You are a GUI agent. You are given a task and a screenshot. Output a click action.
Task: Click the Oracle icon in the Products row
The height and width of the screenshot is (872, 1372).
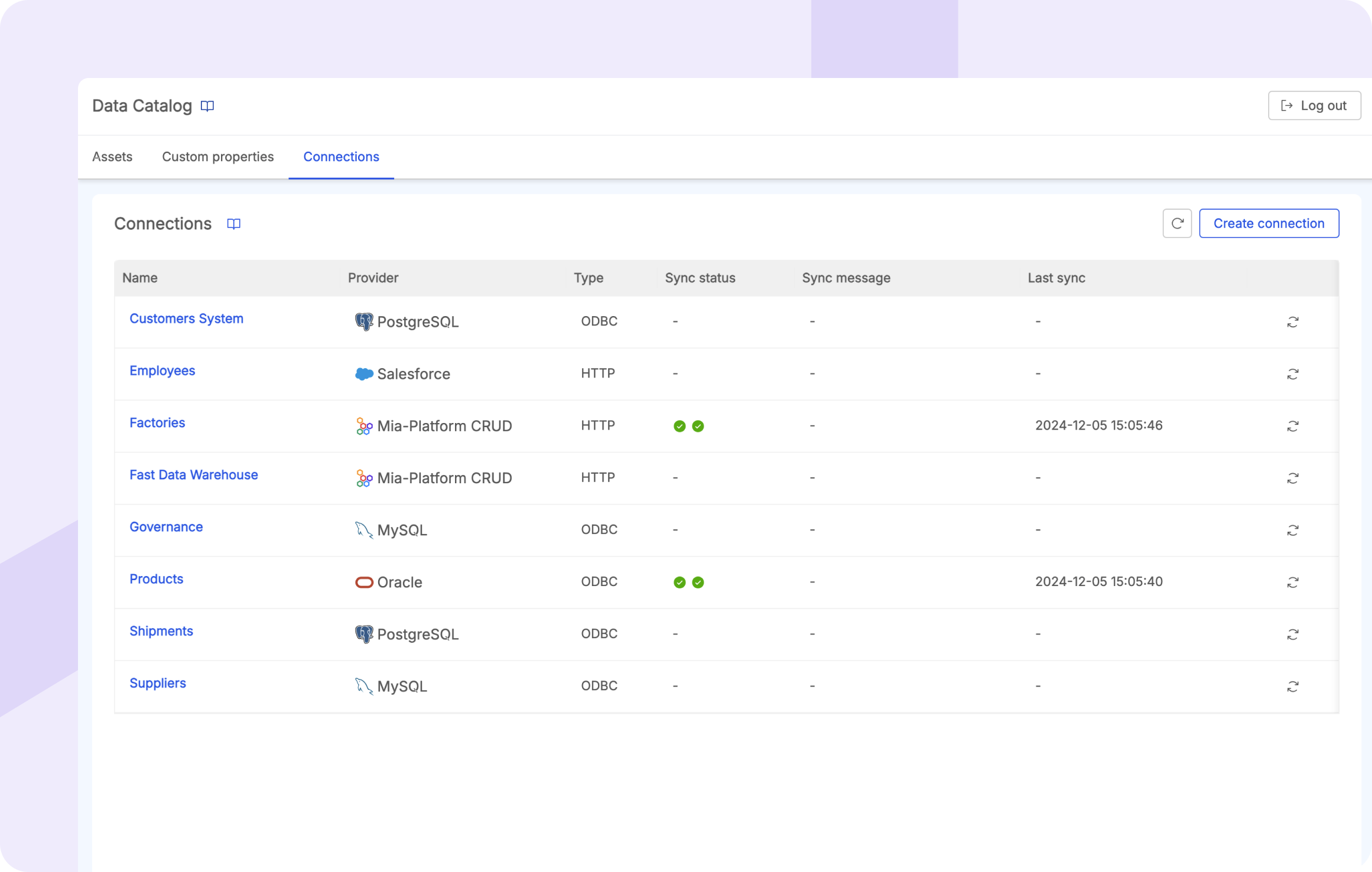[x=363, y=582]
